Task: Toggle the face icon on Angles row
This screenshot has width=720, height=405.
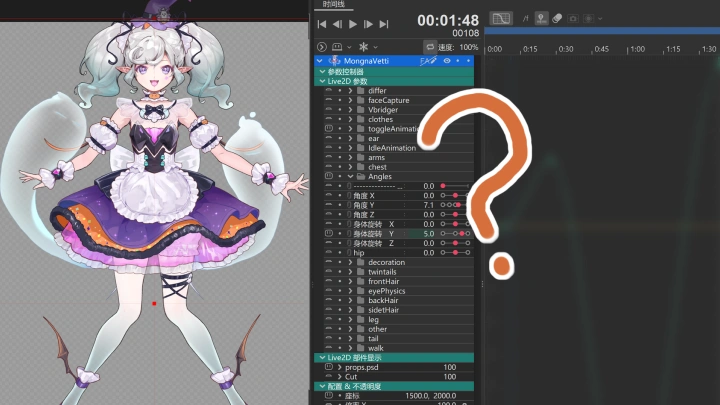Action: pos(329,176)
